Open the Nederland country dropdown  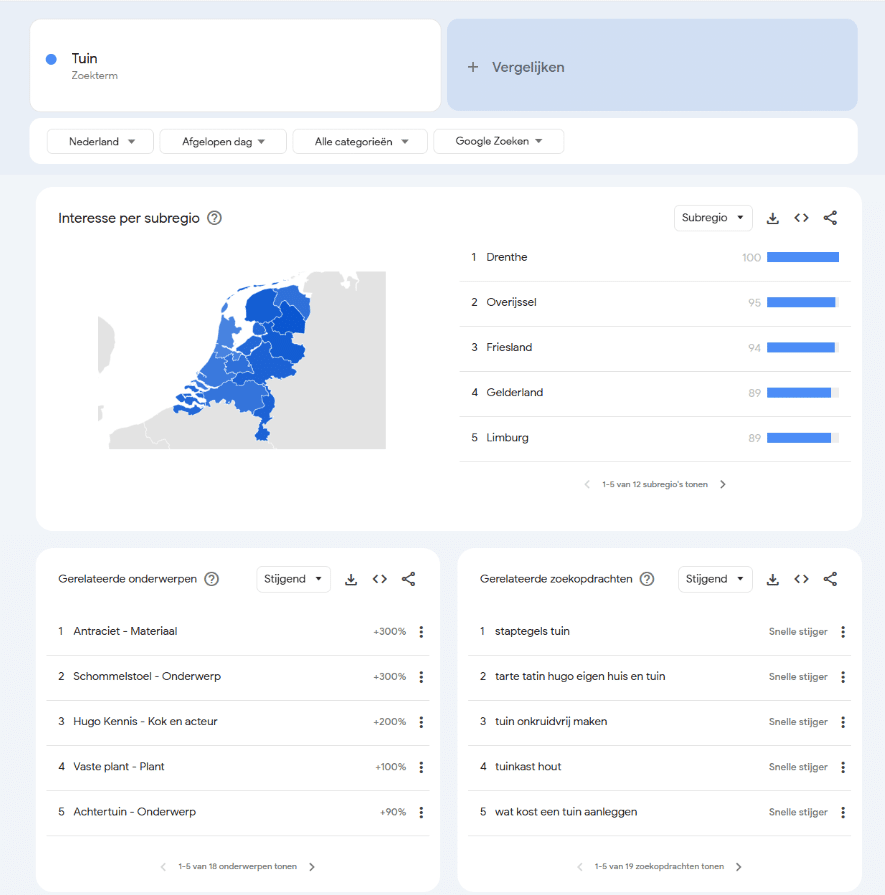100,142
